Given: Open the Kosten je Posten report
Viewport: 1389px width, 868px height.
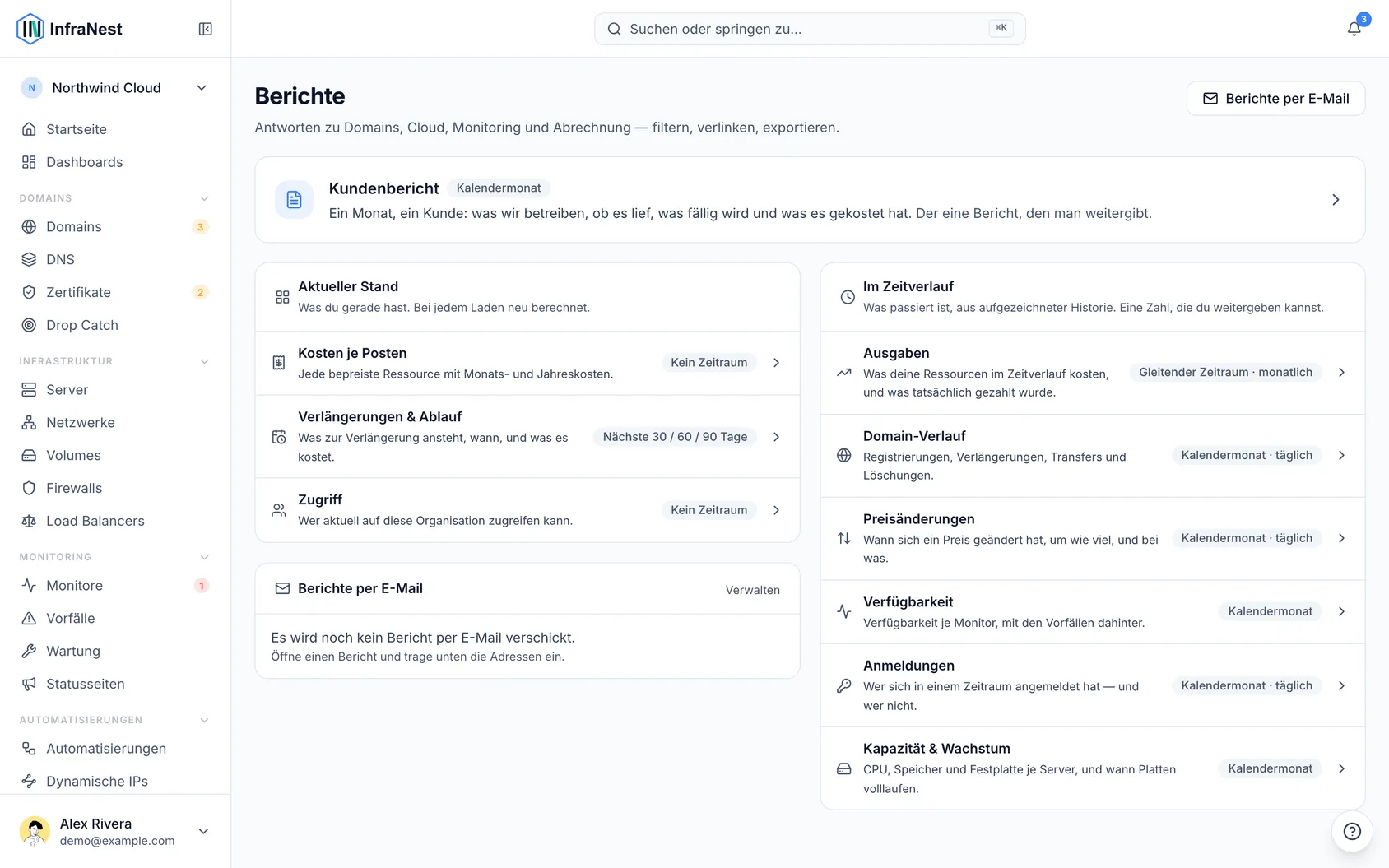Looking at the screenshot, I should coord(527,363).
